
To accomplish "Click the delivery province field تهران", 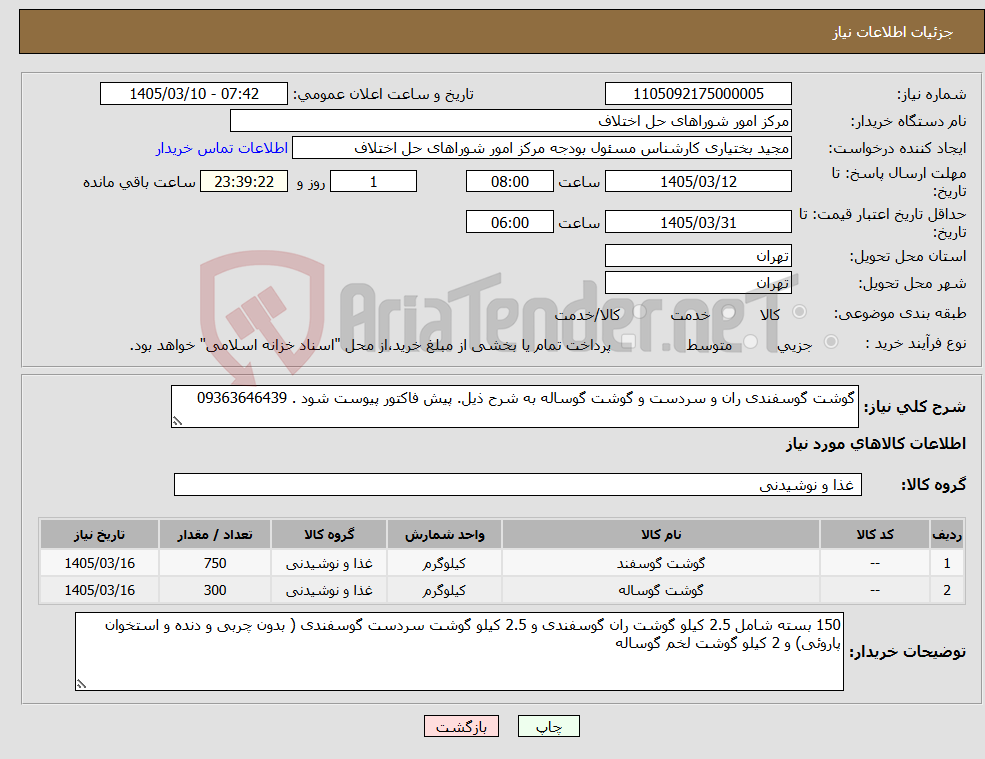I will pyautogui.click(x=698, y=256).
